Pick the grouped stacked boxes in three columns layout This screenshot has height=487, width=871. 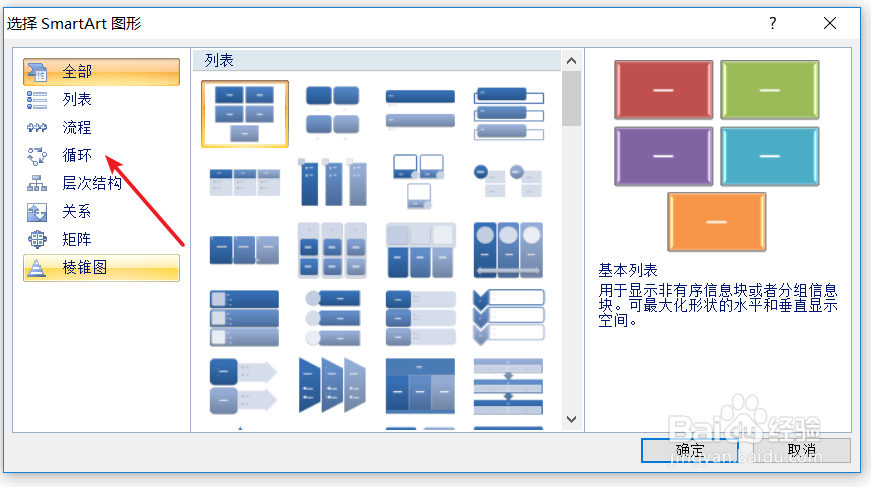click(332, 250)
